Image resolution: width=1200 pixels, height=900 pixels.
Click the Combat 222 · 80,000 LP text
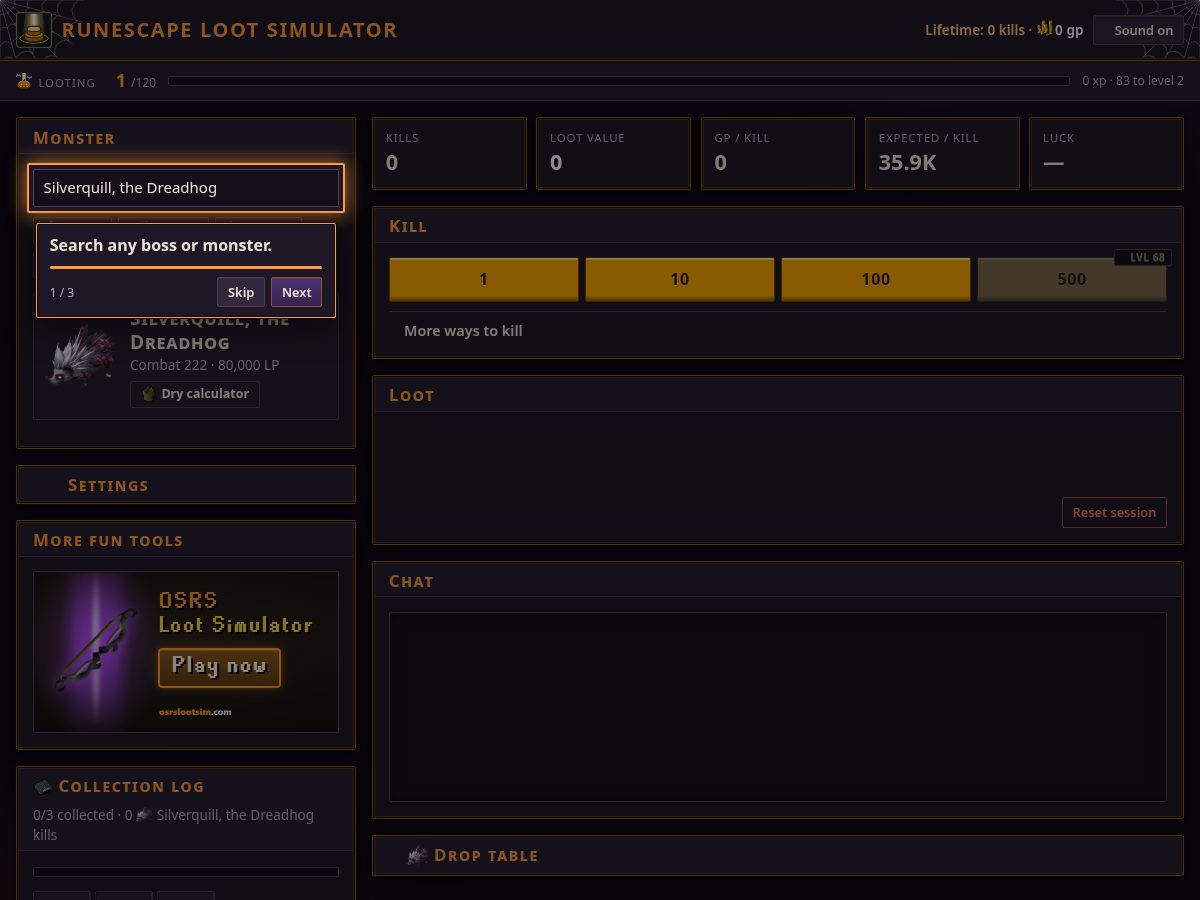(x=205, y=365)
